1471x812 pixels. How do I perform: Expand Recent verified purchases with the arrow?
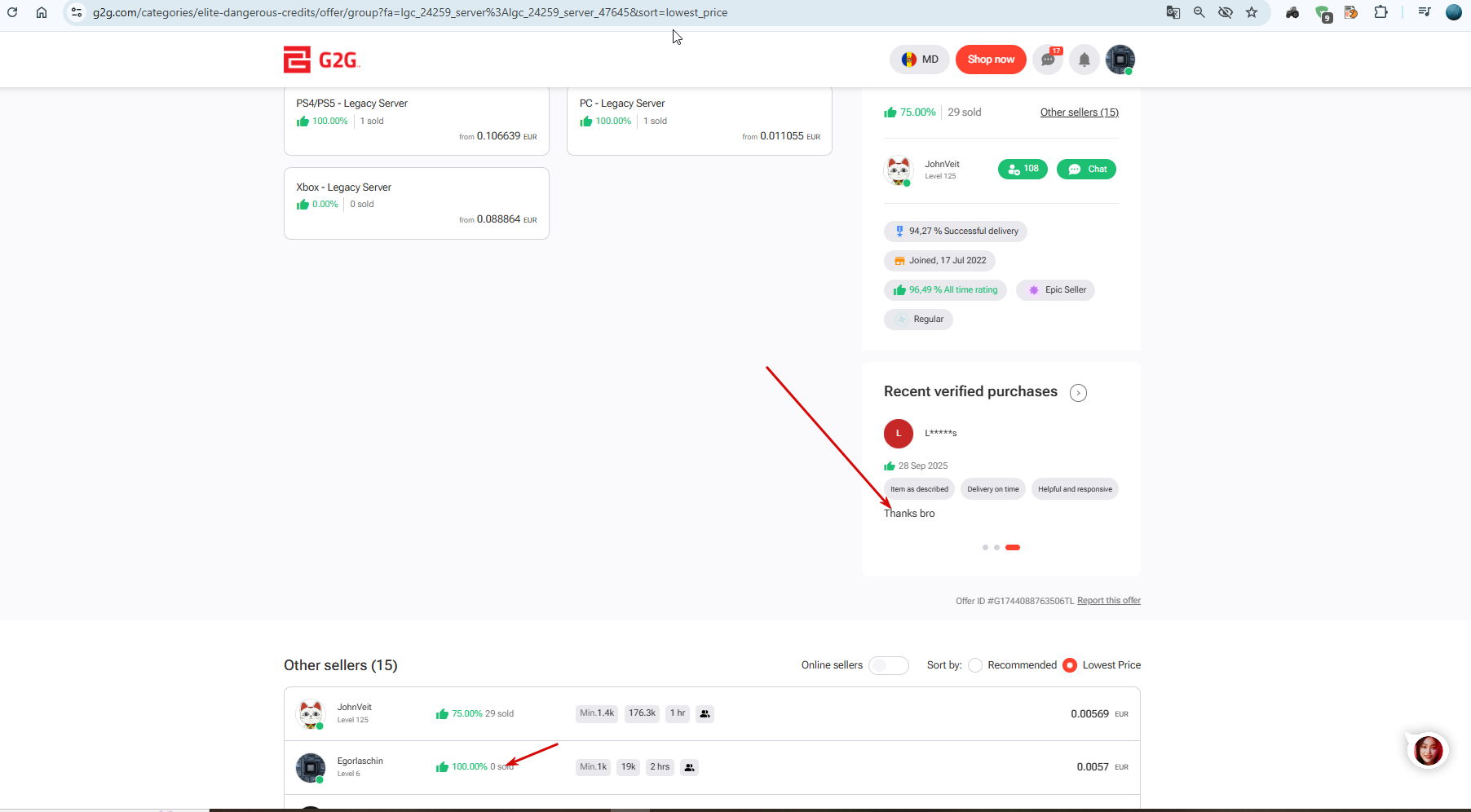[1079, 393]
